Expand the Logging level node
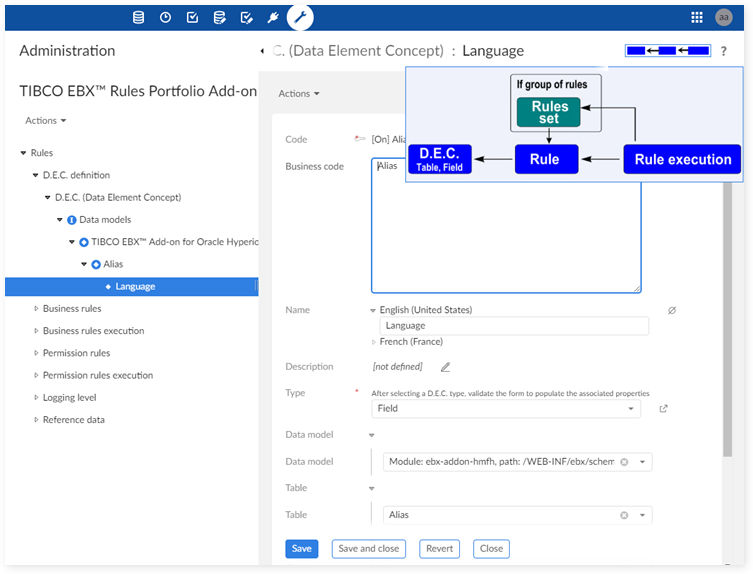The width and height of the screenshot is (753, 574). click(x=36, y=398)
